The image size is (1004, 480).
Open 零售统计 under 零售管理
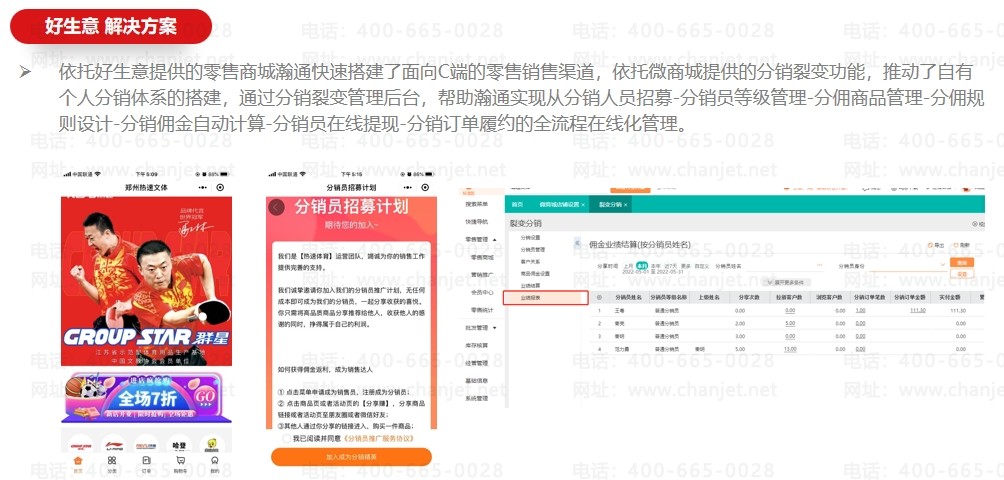click(x=482, y=310)
